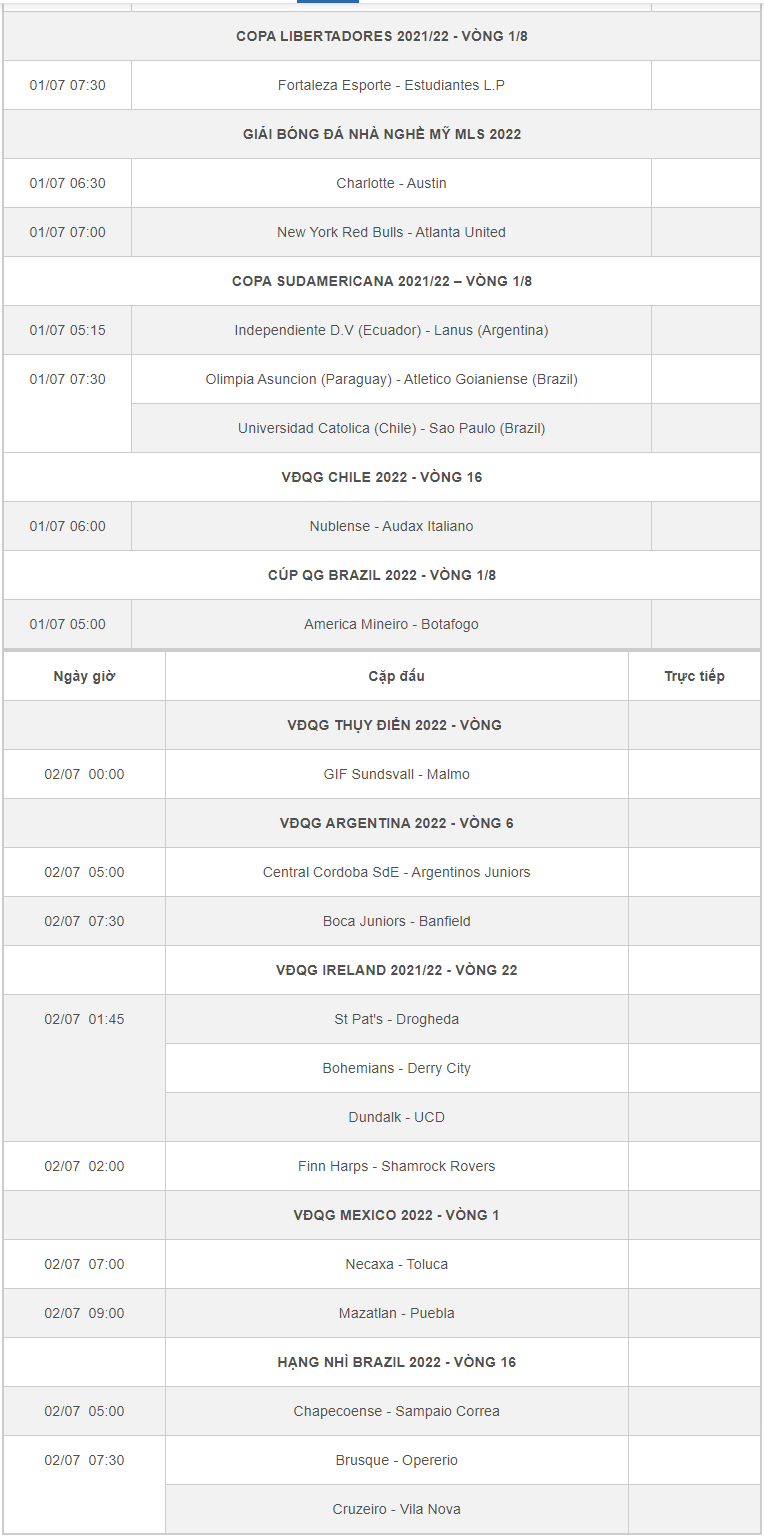Open the GIF Sundsvall - Malmo match

[396, 774]
